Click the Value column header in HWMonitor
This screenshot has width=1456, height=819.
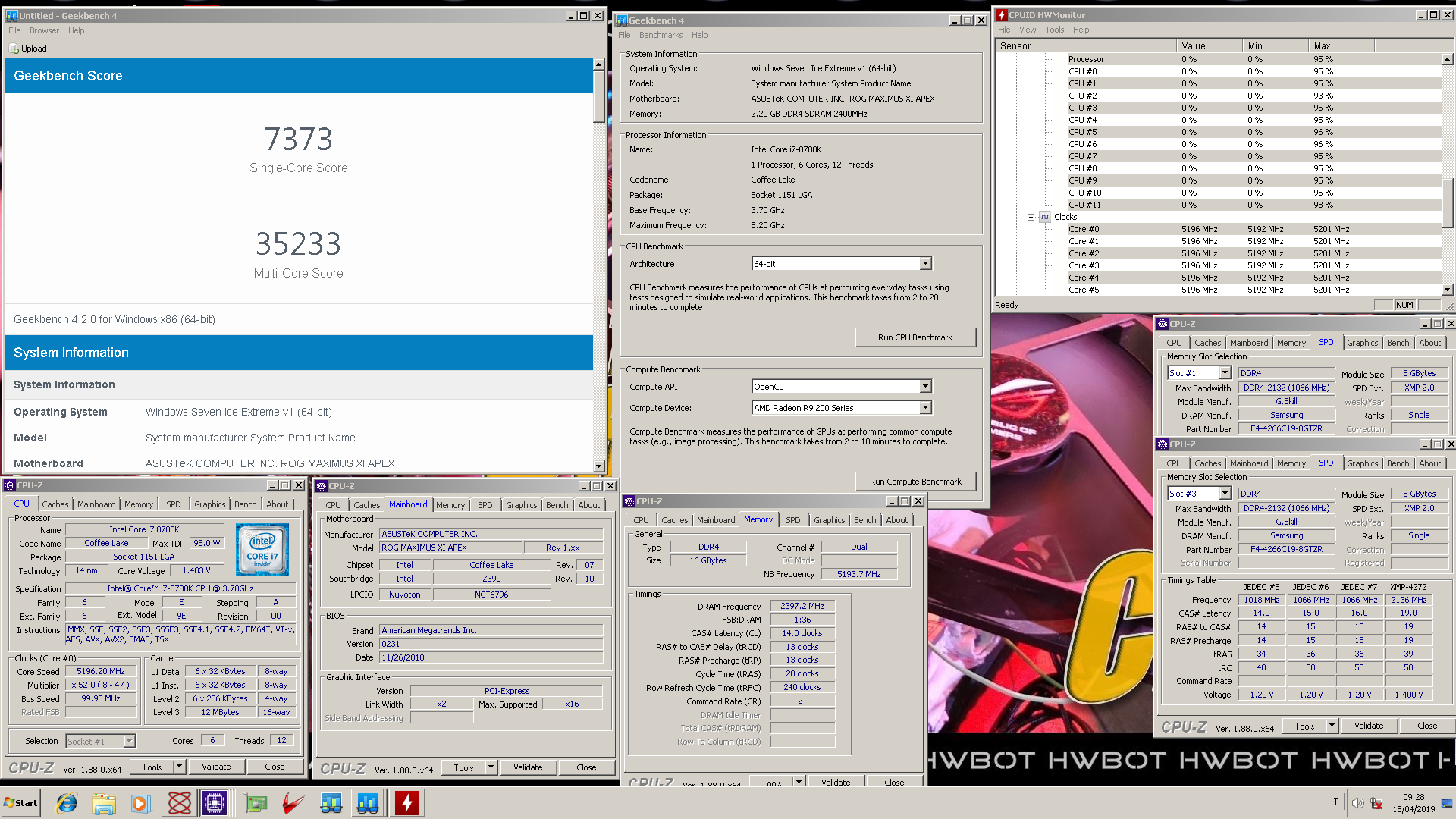pyautogui.click(x=1209, y=46)
